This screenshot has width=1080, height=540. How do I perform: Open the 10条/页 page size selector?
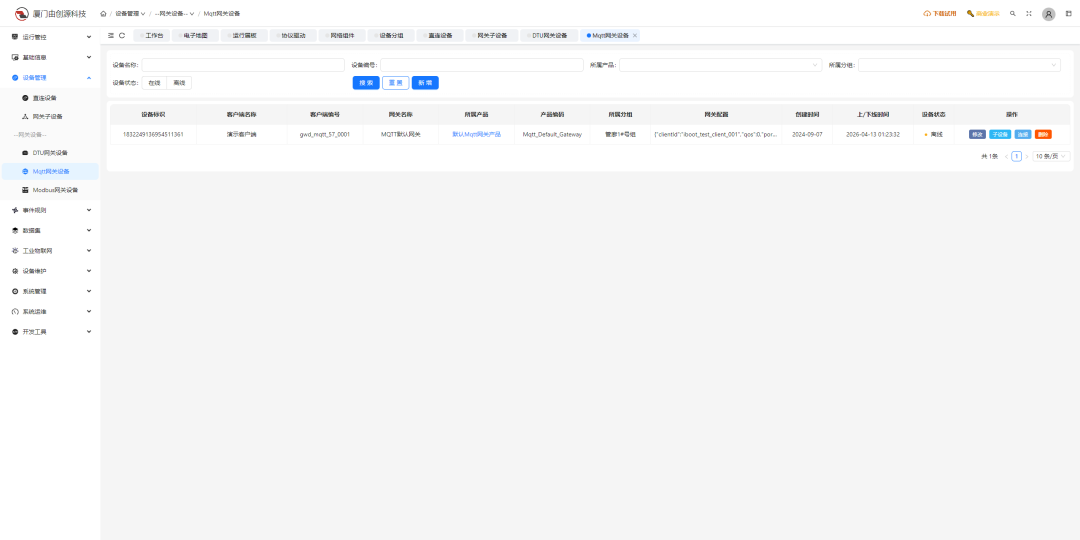point(1051,156)
